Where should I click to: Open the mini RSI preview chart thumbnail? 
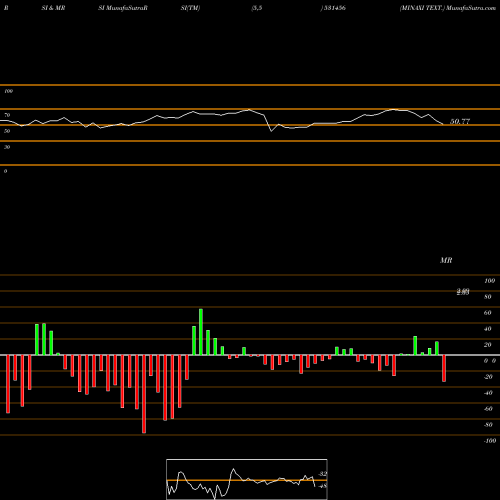tap(247, 479)
